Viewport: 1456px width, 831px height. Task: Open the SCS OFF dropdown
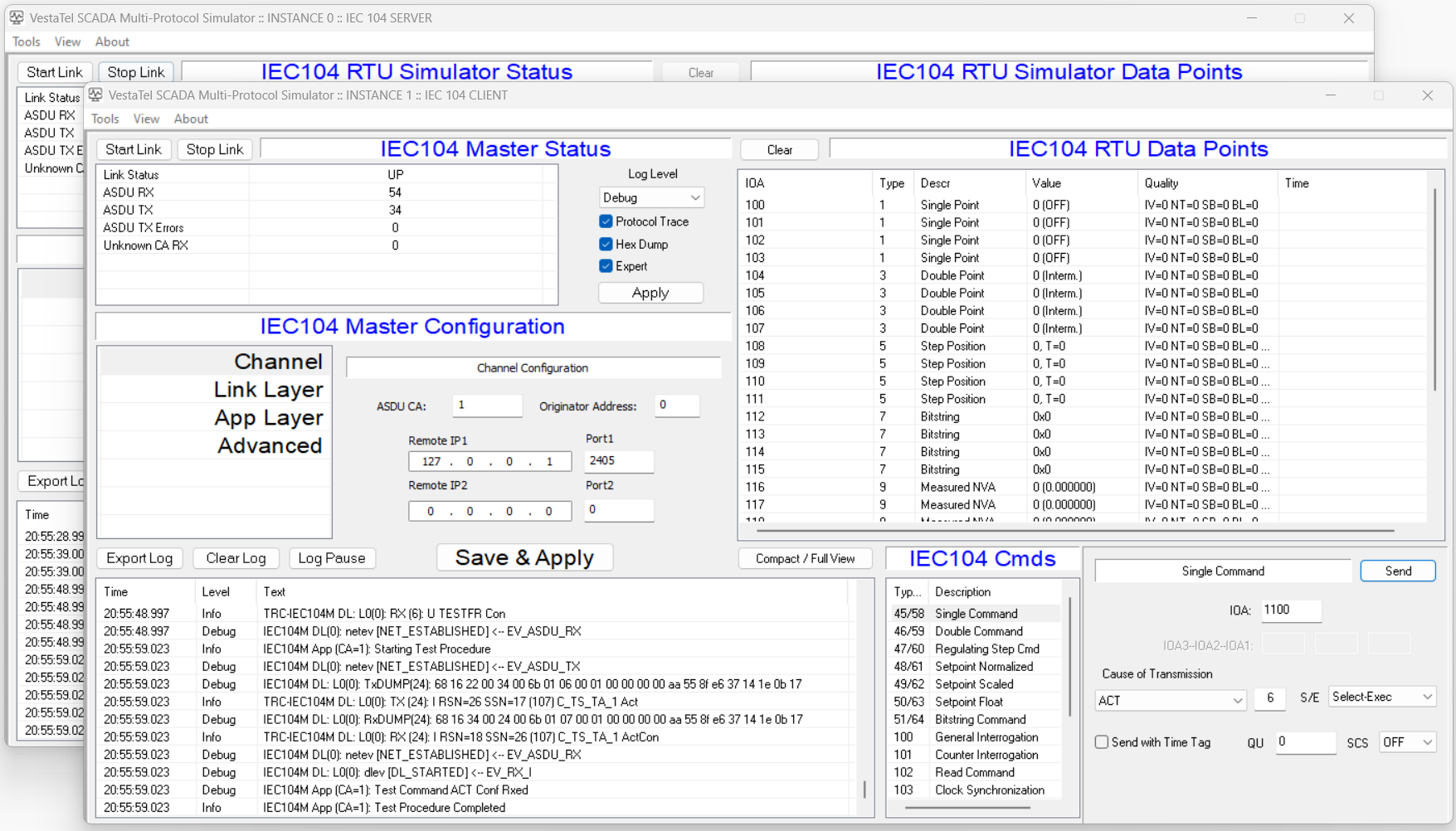coord(1407,742)
